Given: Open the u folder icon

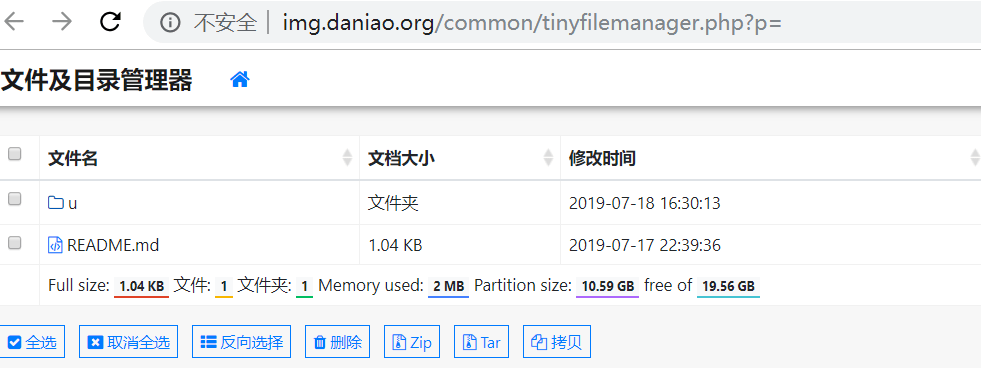Looking at the screenshot, I should (56, 203).
